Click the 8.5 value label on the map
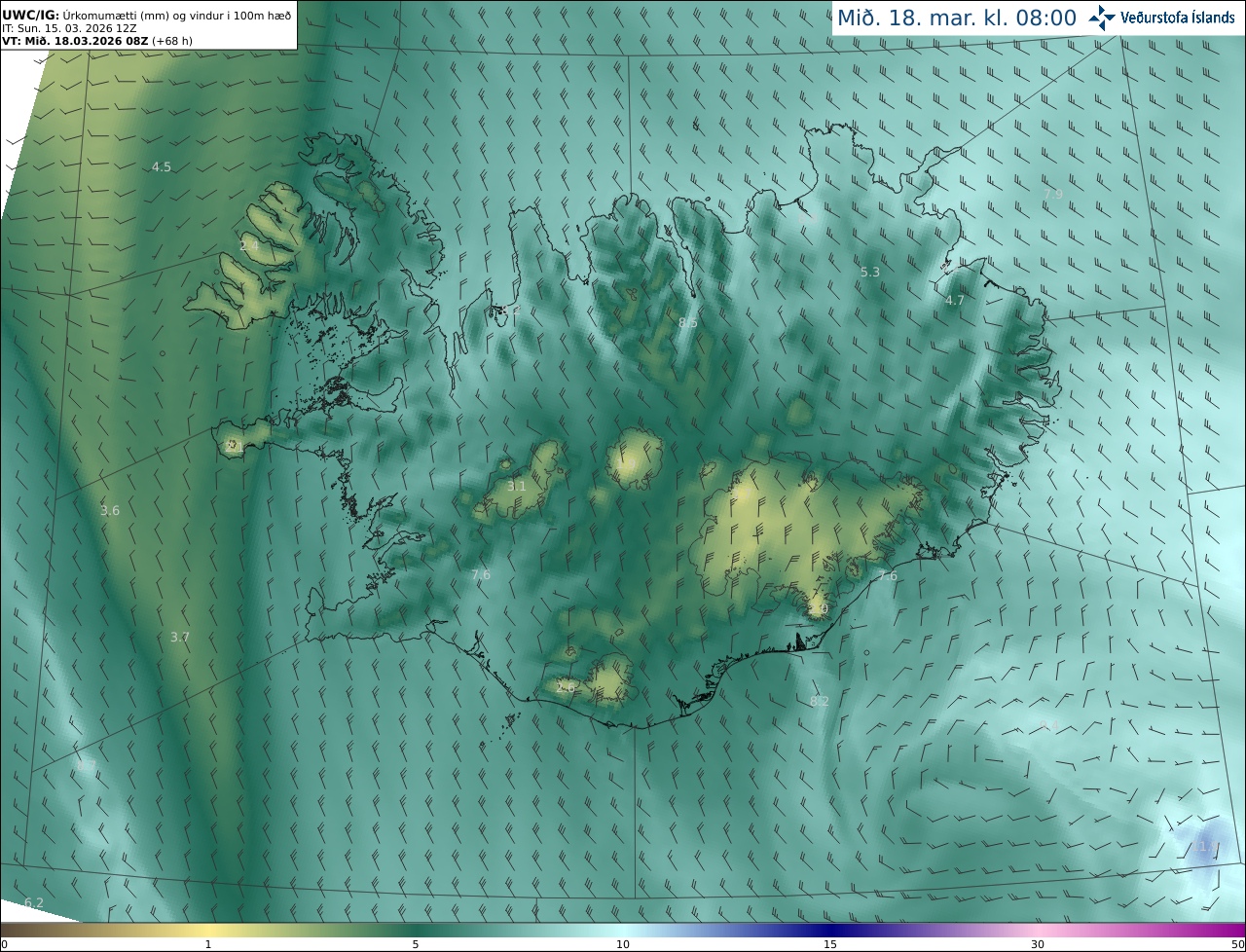This screenshot has width=1246, height=952. pyautogui.click(x=687, y=322)
